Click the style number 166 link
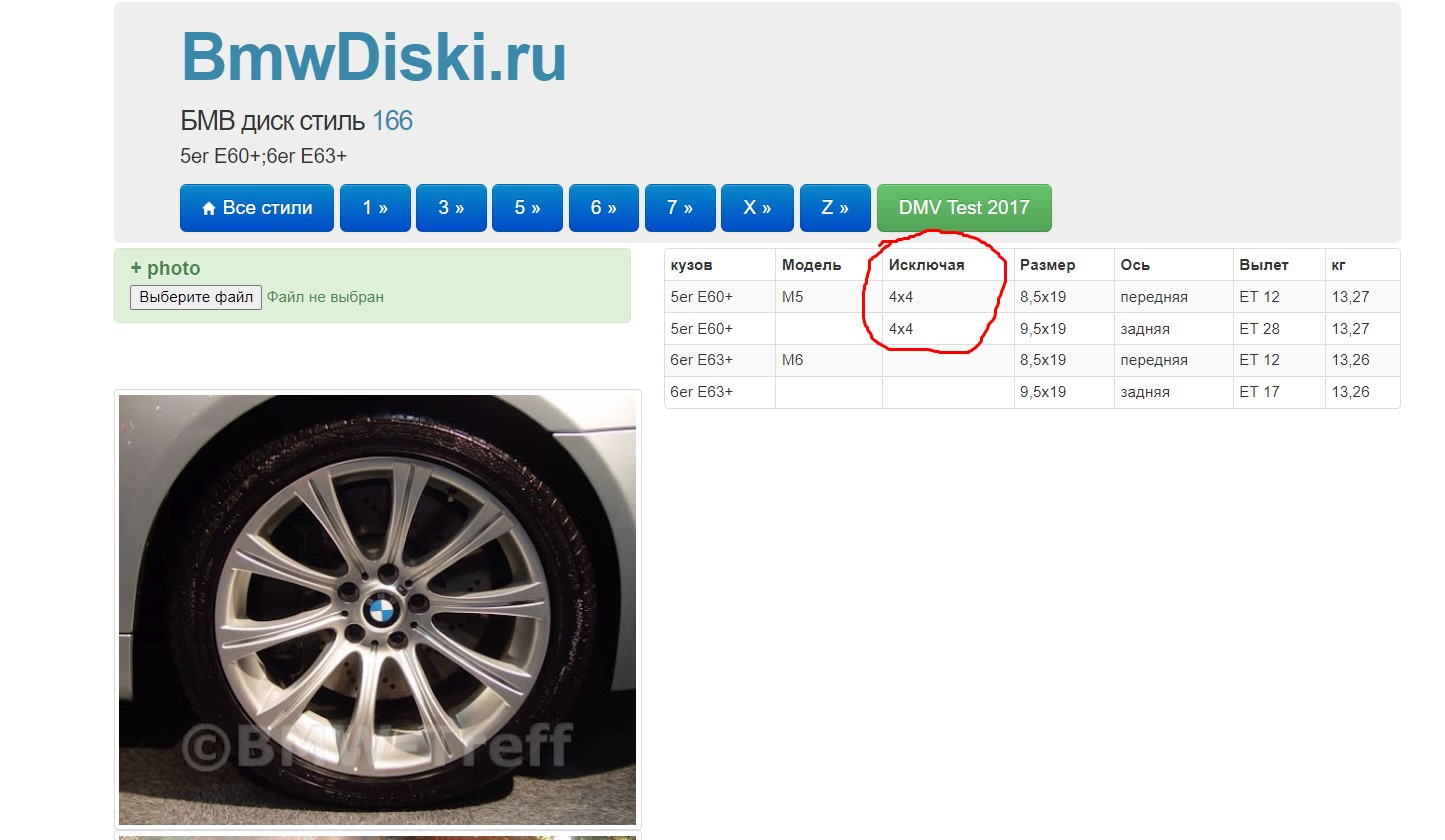1445x840 pixels. pos(392,122)
